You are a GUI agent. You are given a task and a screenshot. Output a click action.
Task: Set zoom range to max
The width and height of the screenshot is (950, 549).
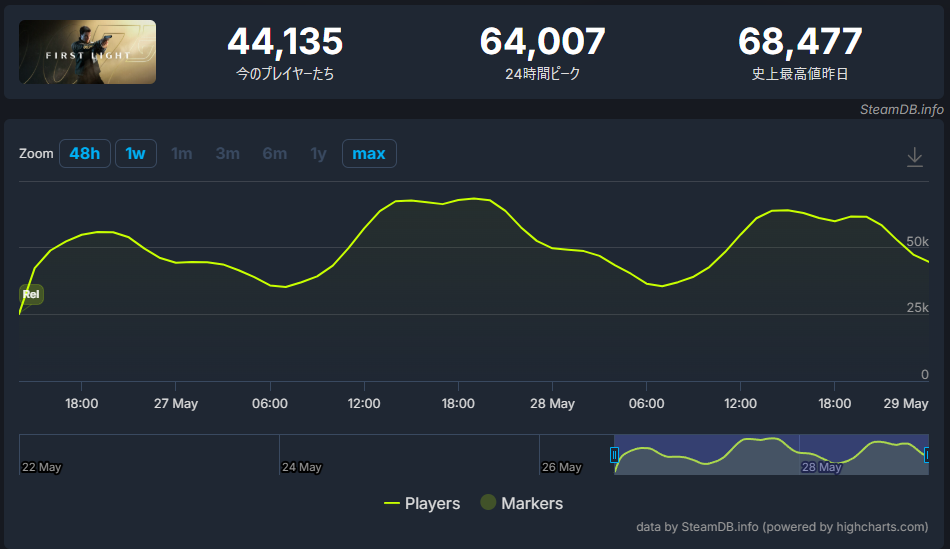tap(369, 153)
